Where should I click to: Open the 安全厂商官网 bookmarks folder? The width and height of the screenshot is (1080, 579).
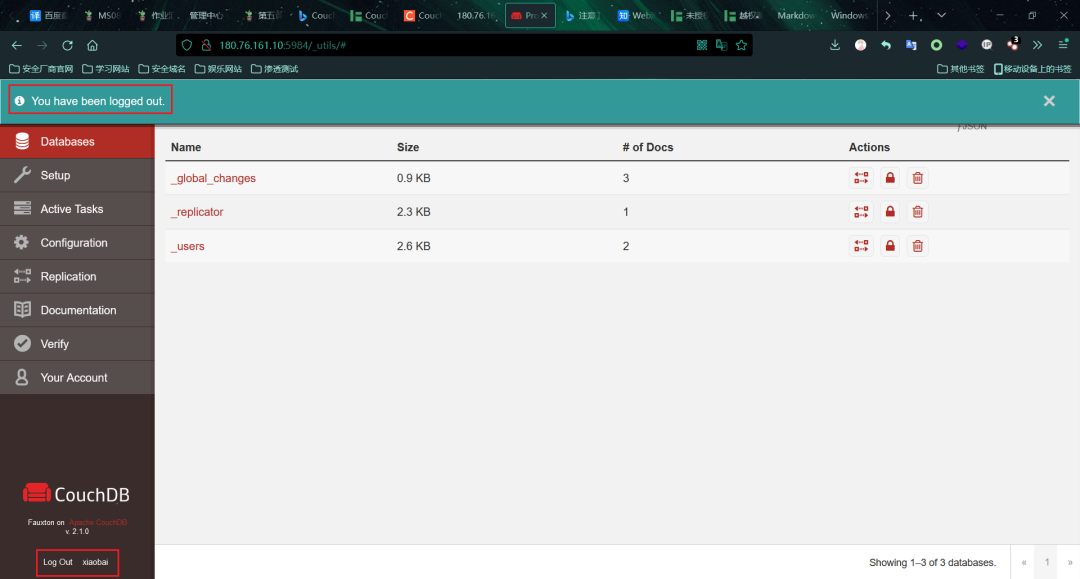pyautogui.click(x=41, y=69)
